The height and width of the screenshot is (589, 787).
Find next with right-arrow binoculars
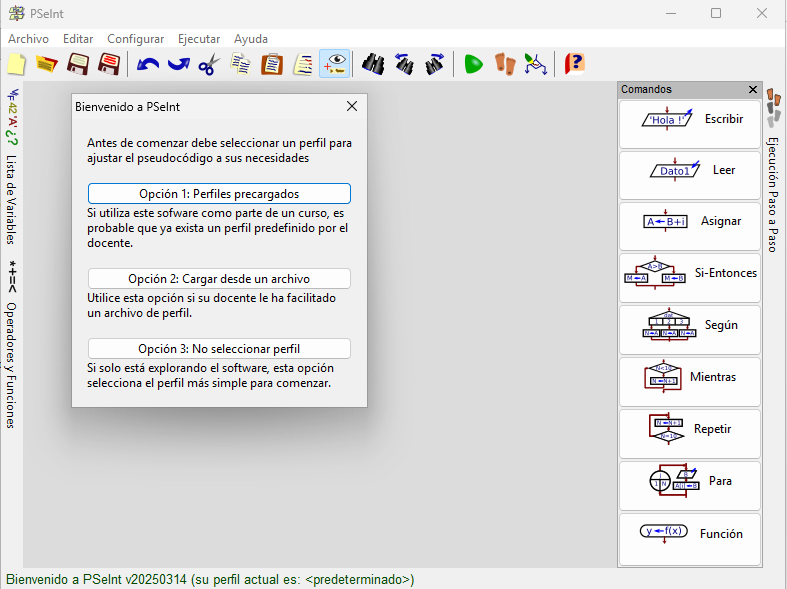coord(435,64)
